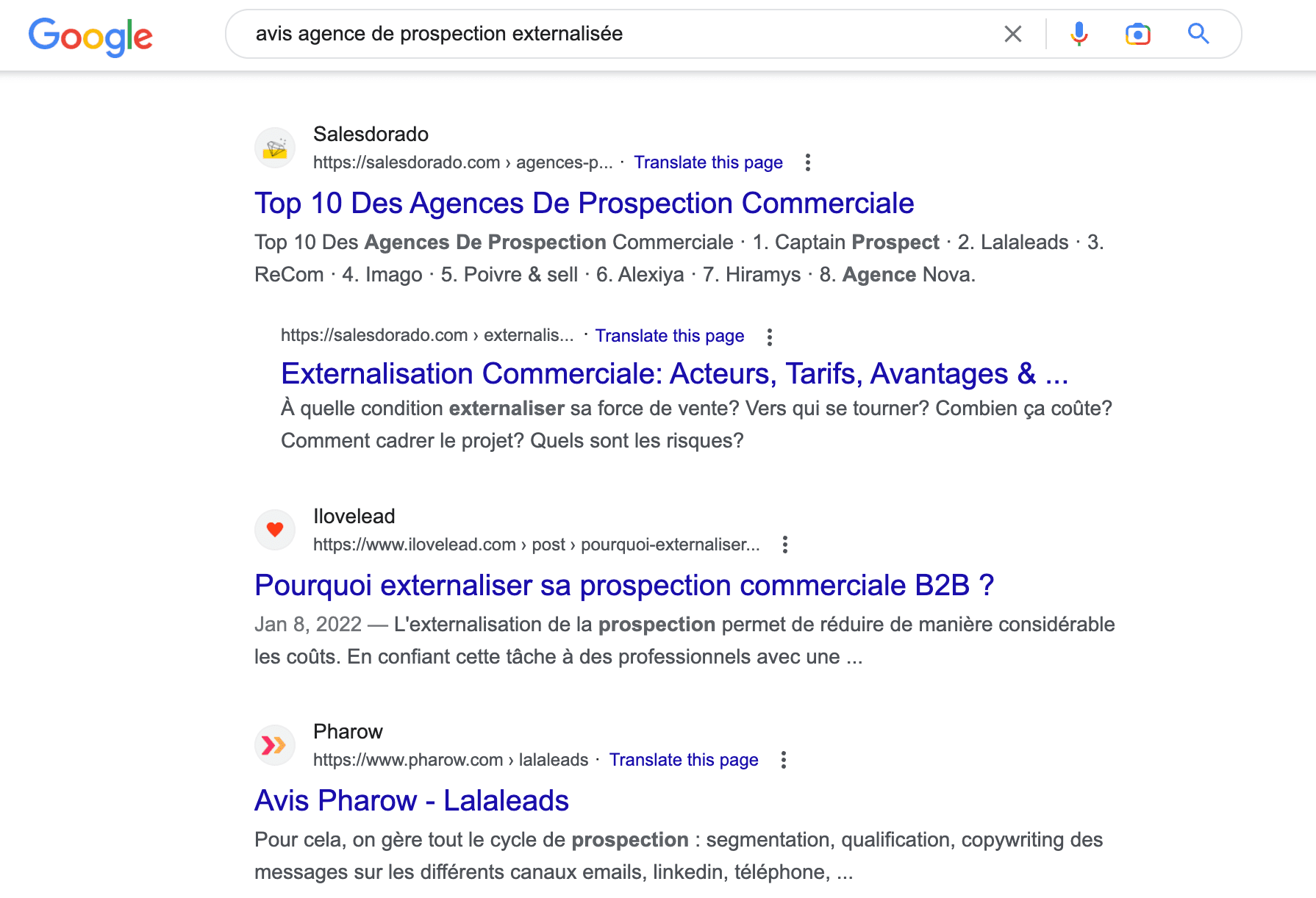Viewport: 1316px width, 898px height.
Task: Click the Google logo
Action: (90, 36)
